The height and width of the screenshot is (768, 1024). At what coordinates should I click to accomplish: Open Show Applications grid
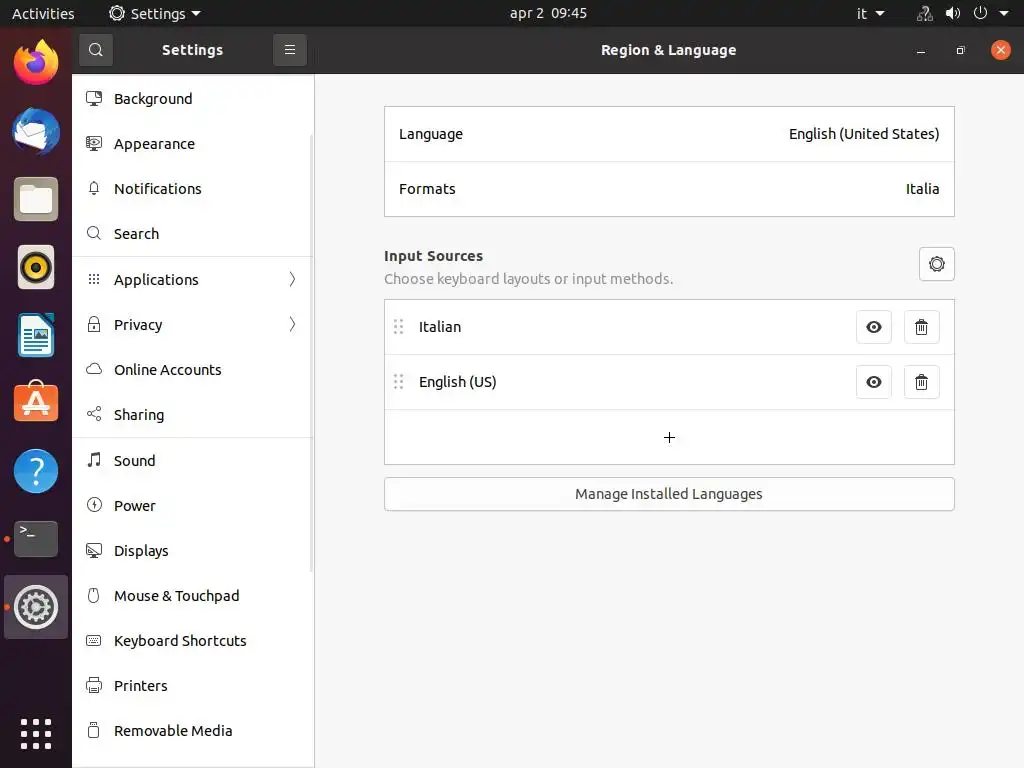coord(36,733)
